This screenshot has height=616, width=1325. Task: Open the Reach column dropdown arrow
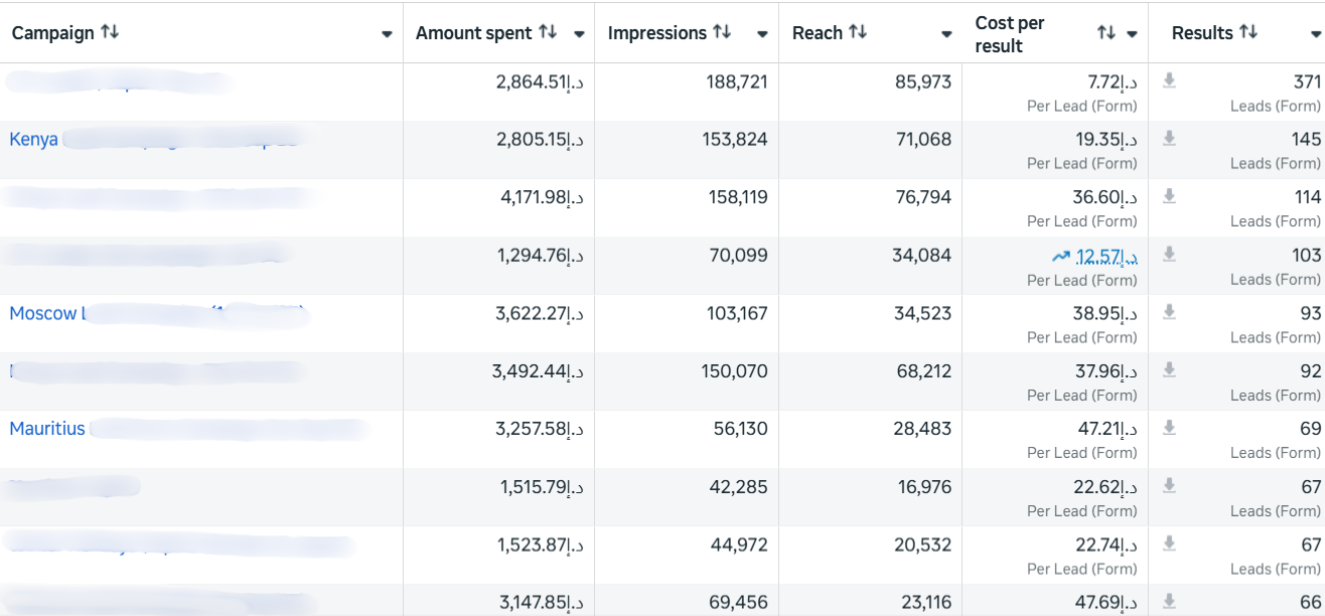pyautogui.click(x=946, y=34)
